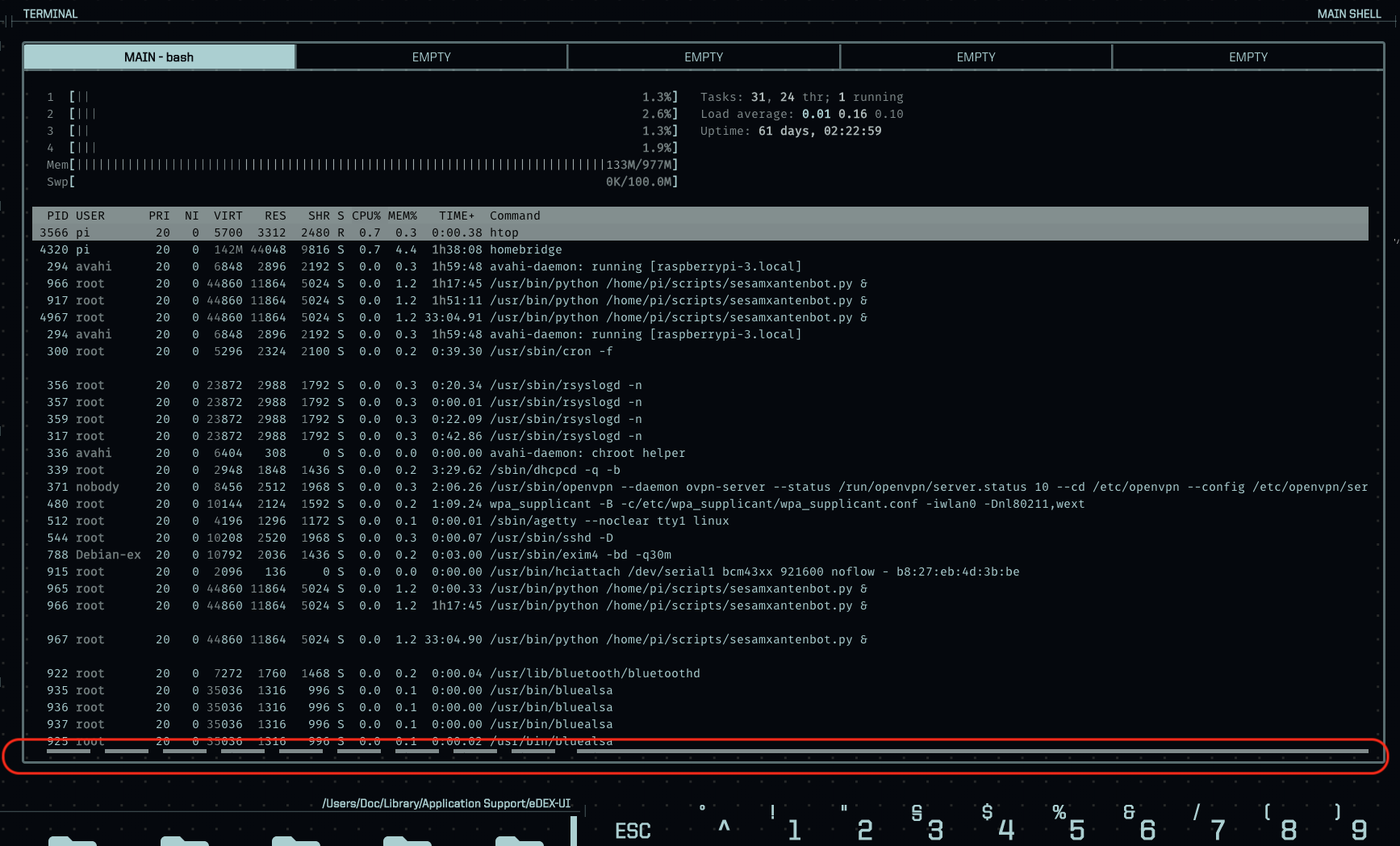Sort htop by the PID column header

(x=57, y=216)
